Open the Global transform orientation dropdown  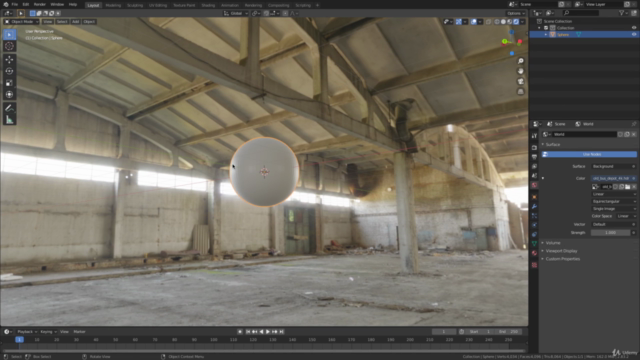[x=236, y=13]
